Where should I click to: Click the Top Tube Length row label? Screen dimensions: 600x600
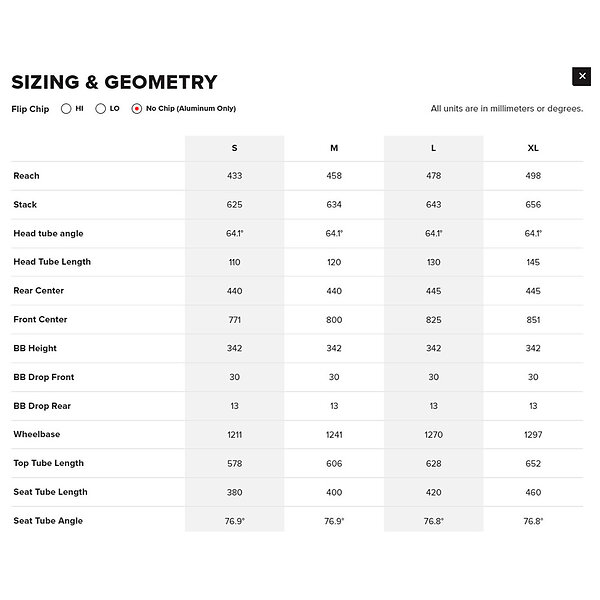[48, 464]
